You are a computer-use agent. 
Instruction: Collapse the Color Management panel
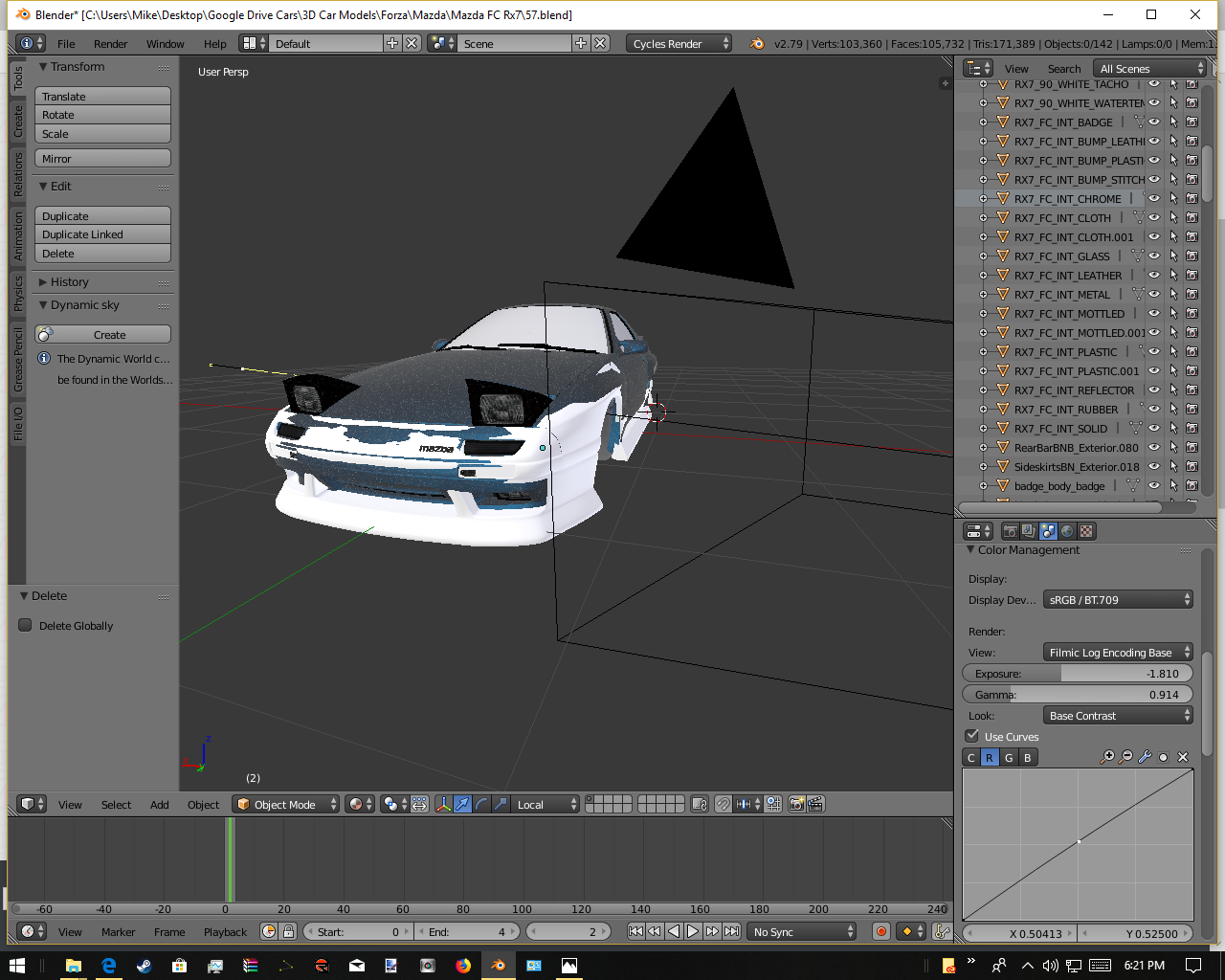tap(970, 550)
